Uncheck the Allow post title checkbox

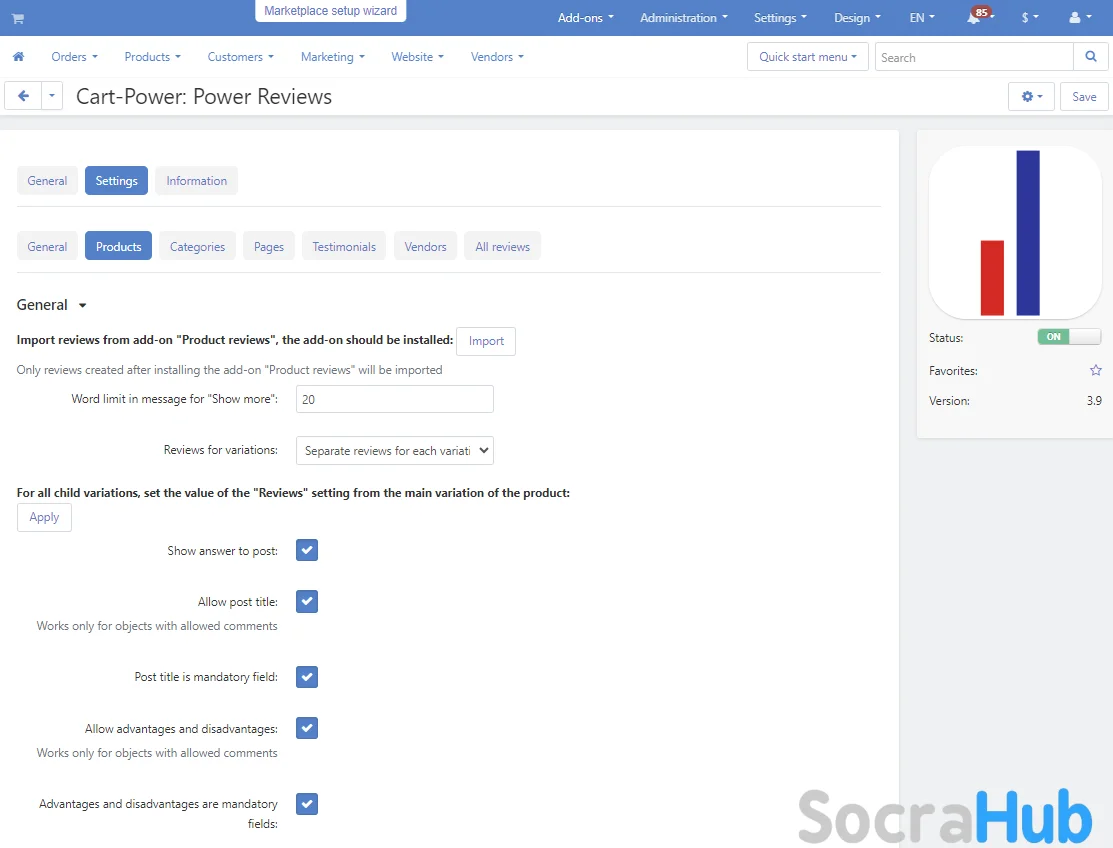[307, 601]
